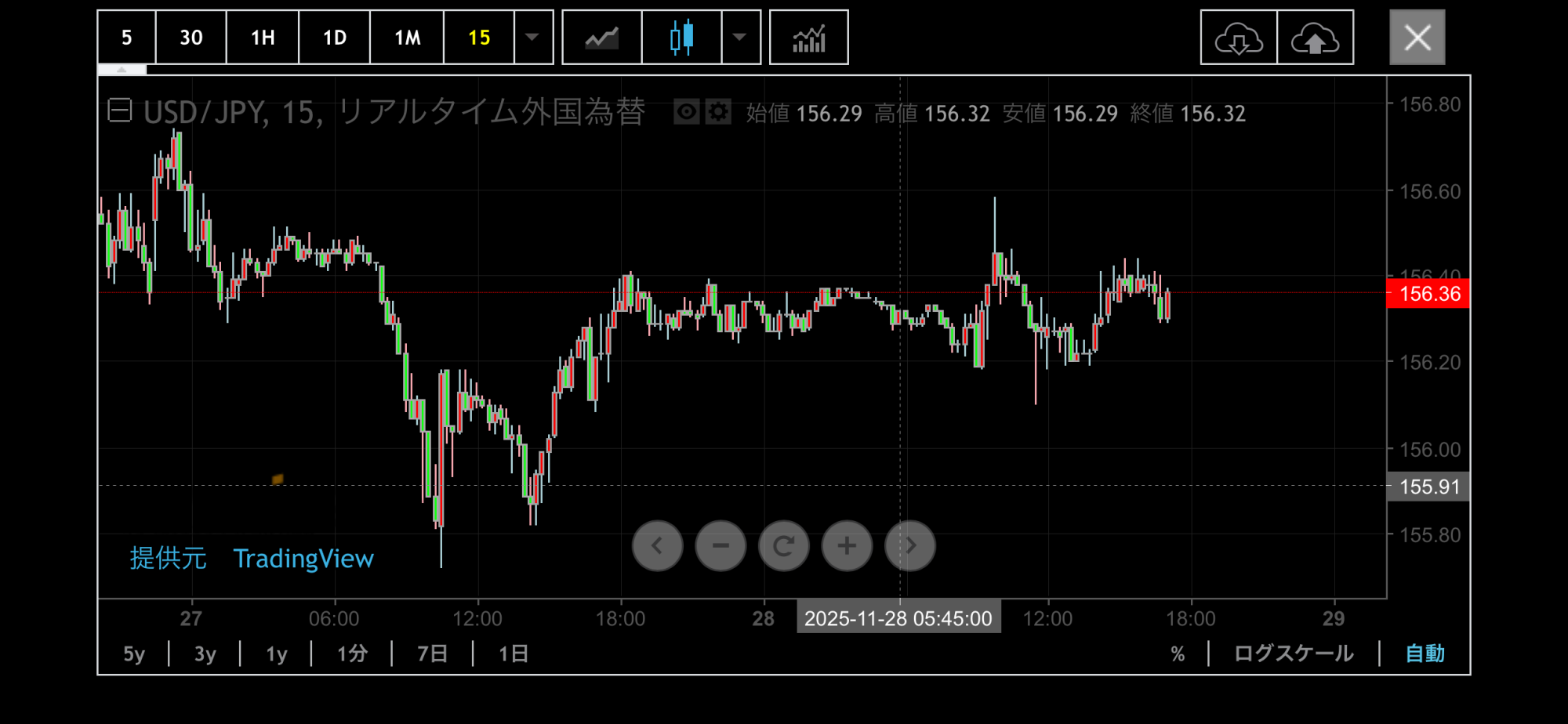1568x724 pixels.
Task: Open the timeframe dropdown arrow
Action: (532, 38)
